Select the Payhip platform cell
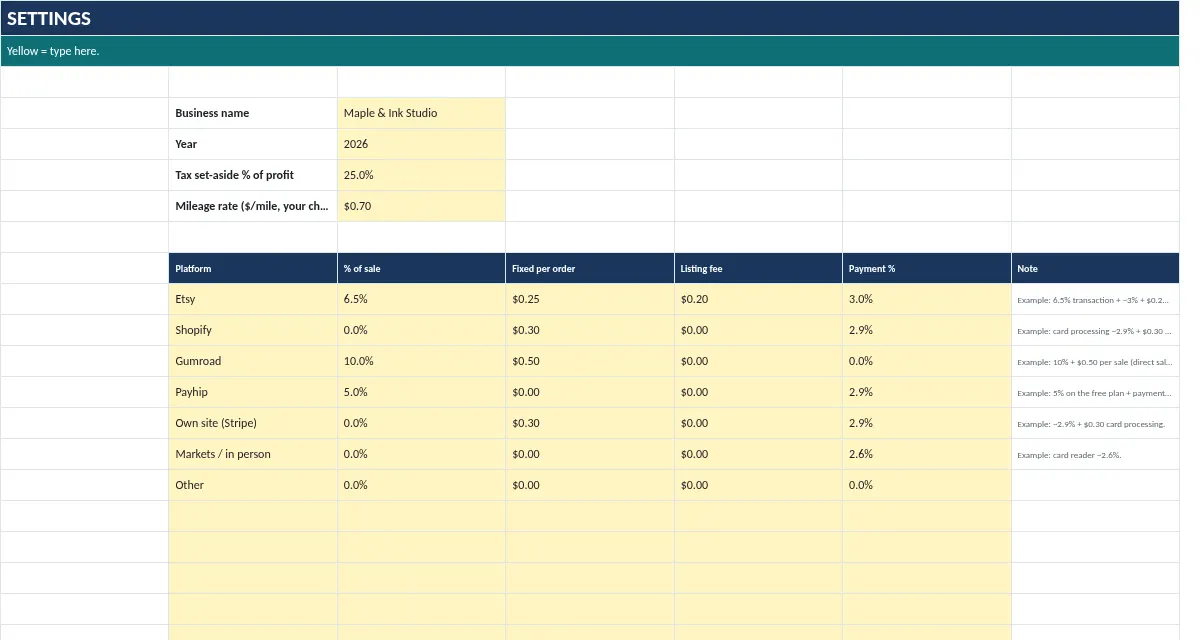The height and width of the screenshot is (640, 1200). (x=253, y=392)
